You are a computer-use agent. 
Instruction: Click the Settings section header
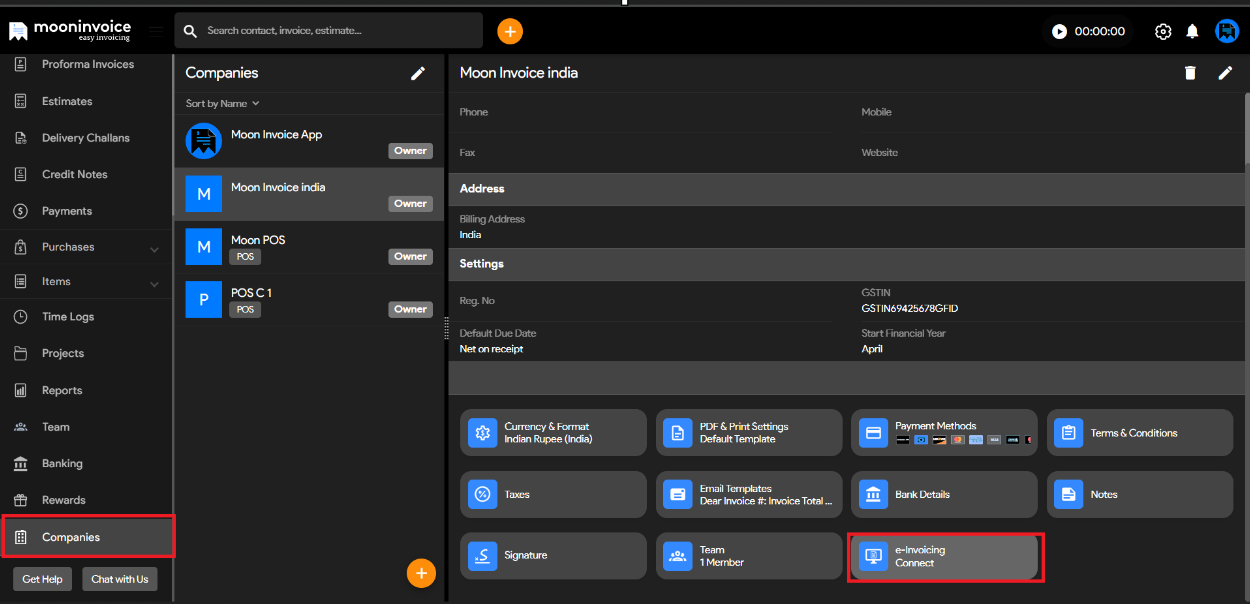pyautogui.click(x=845, y=264)
